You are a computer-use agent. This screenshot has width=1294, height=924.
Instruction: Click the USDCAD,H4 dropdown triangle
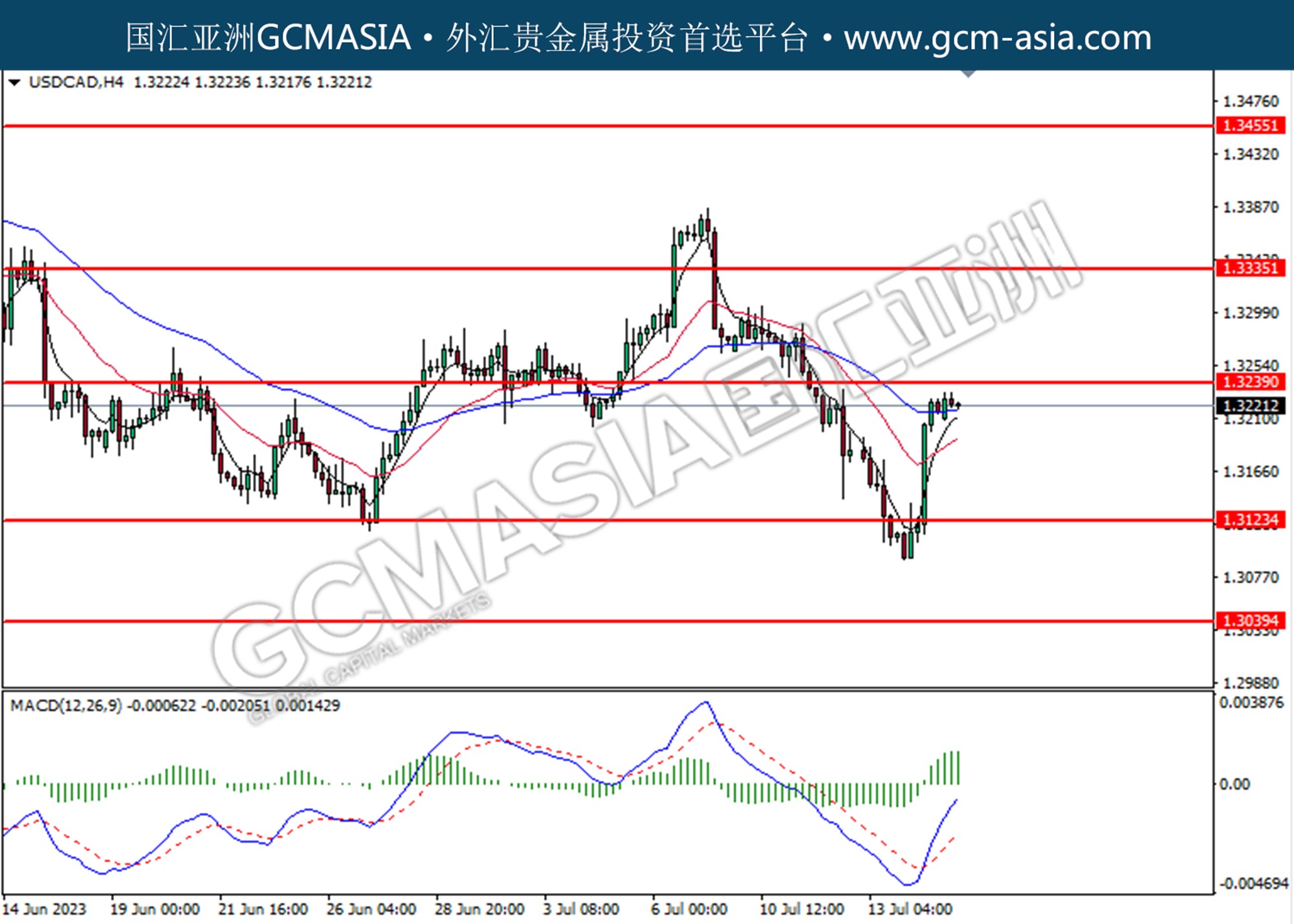14,82
